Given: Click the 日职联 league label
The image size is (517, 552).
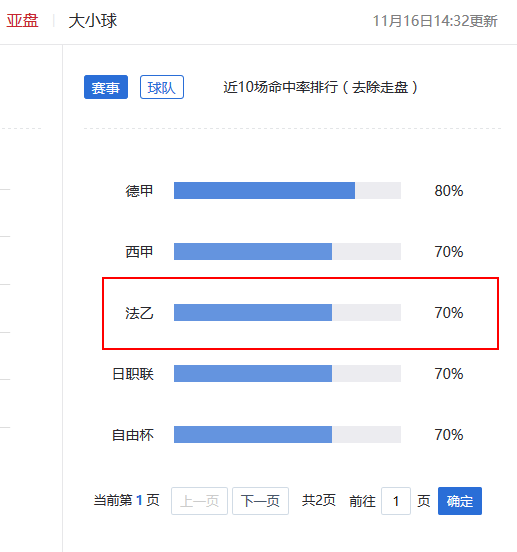Looking at the screenshot, I should pos(133,374).
